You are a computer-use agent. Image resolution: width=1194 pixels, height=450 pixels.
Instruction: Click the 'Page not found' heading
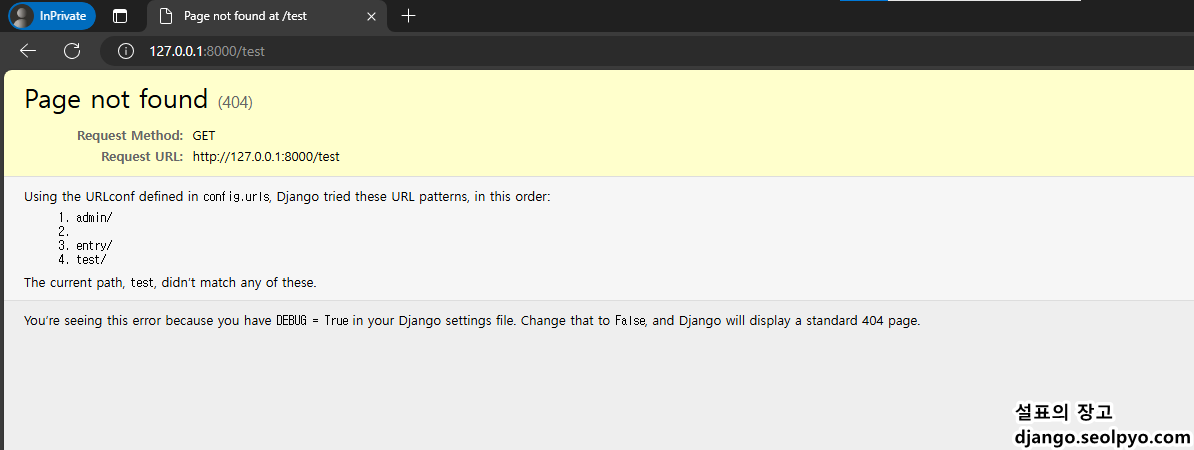(116, 100)
